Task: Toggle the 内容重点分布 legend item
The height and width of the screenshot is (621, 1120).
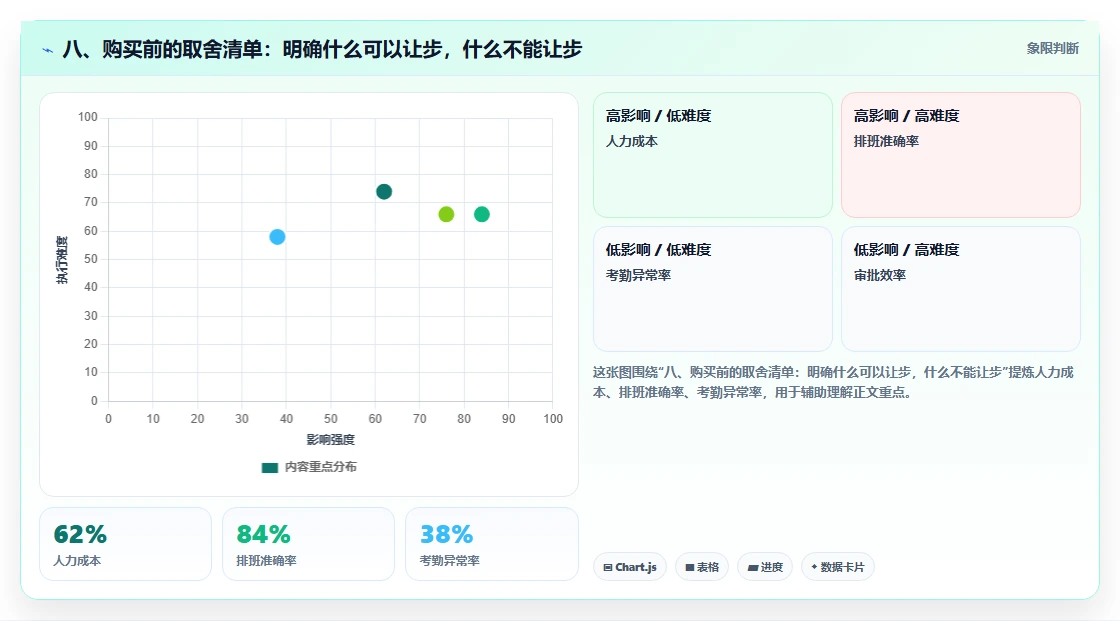Action: tap(309, 467)
